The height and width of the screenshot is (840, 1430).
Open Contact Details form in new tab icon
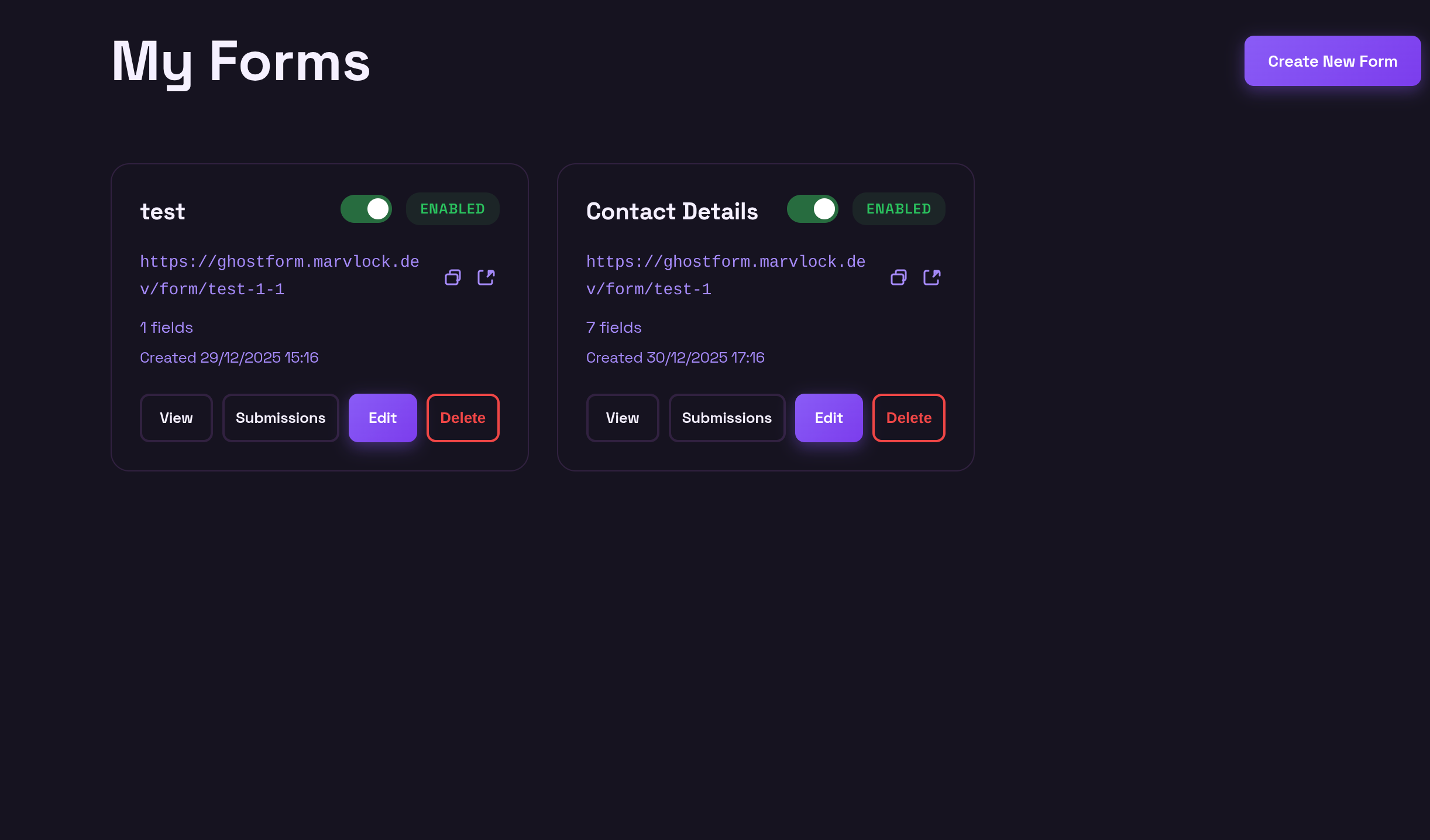(x=931, y=277)
